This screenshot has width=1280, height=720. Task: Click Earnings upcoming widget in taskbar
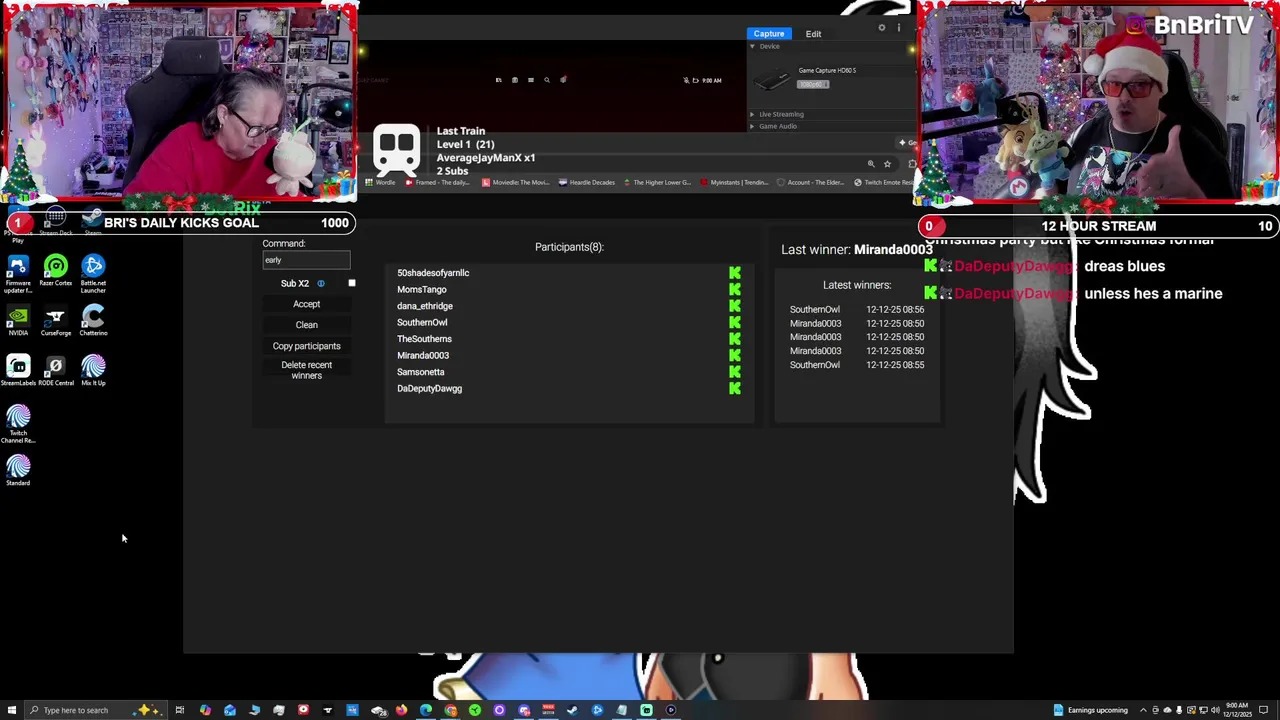[x=1090, y=710]
